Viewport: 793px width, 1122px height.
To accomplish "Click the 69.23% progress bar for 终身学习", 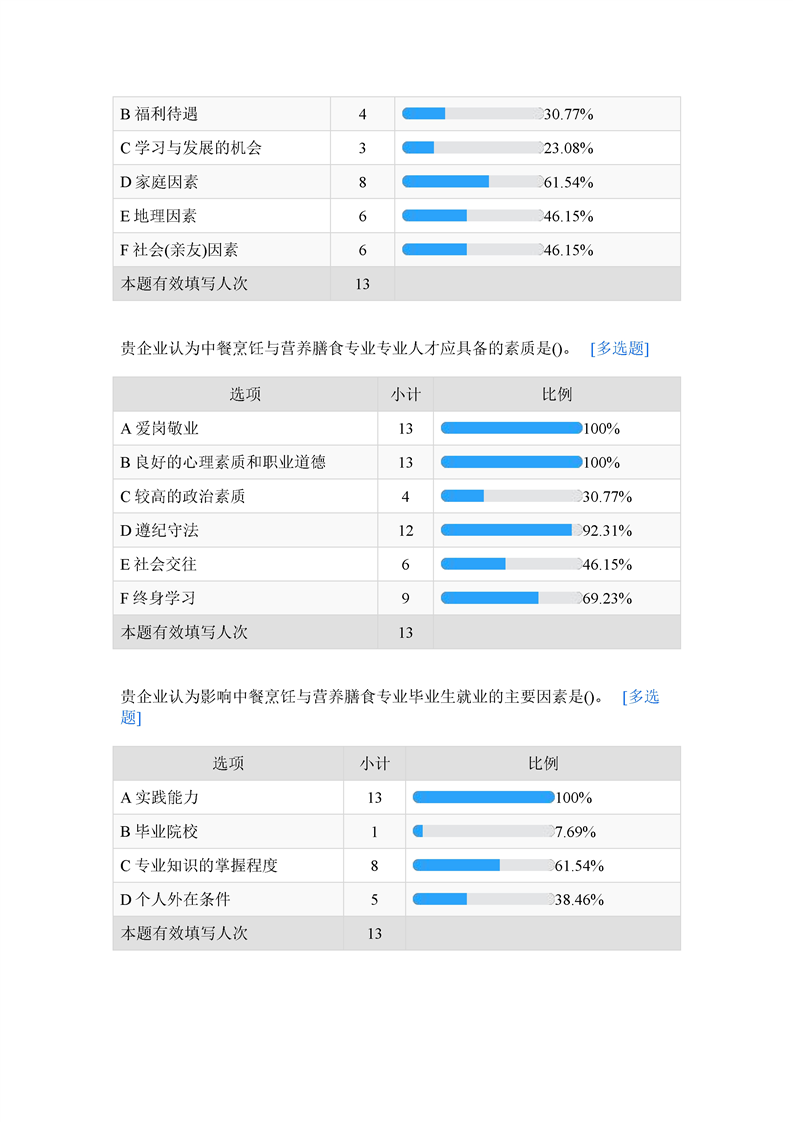I will point(510,598).
